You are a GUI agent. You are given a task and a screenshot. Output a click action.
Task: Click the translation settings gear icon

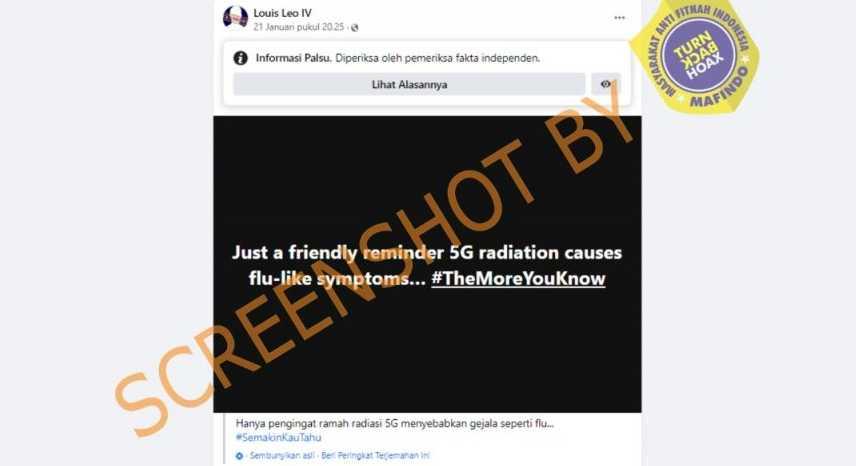coord(239,456)
